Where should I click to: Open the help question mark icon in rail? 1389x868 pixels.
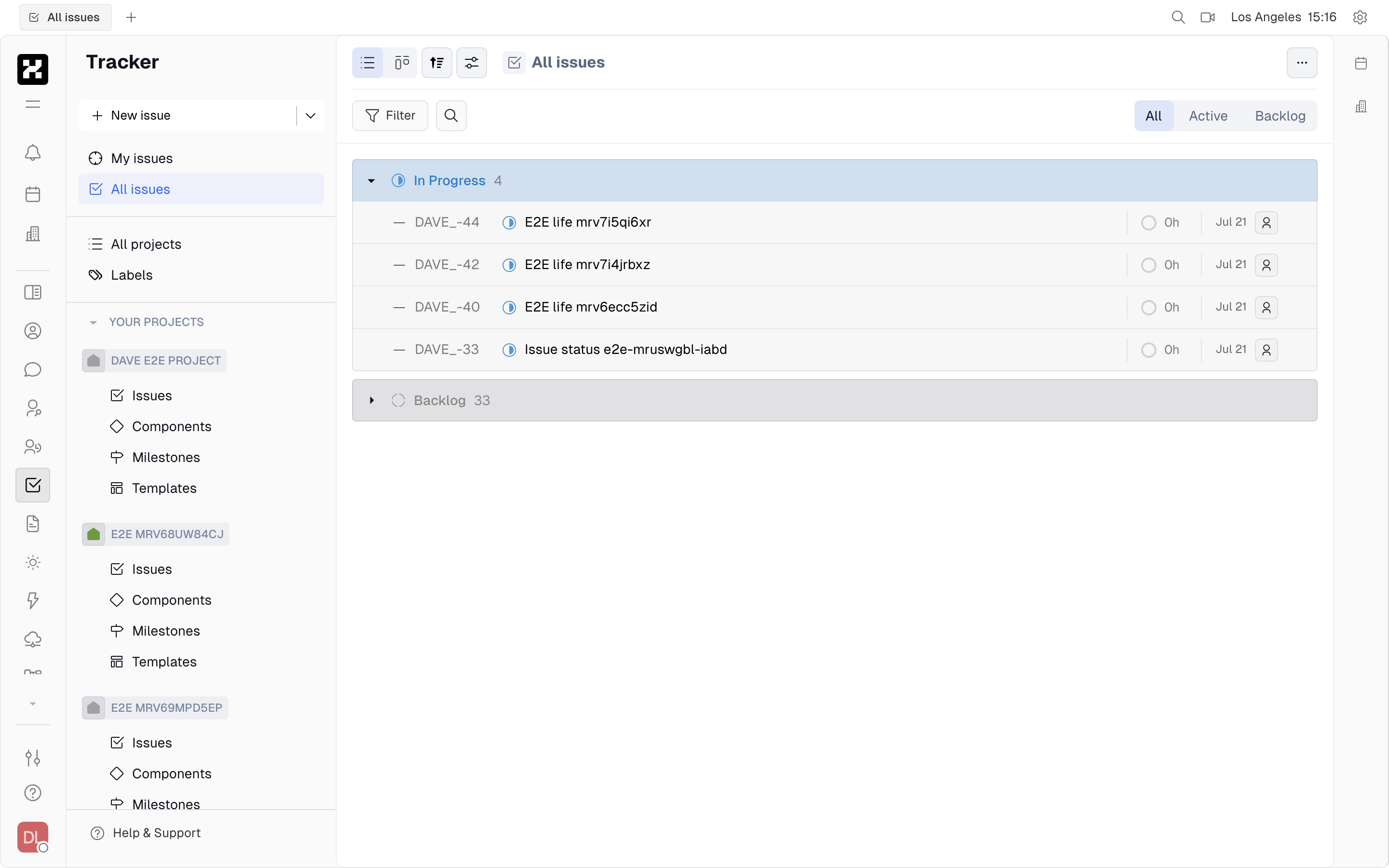tap(33, 793)
